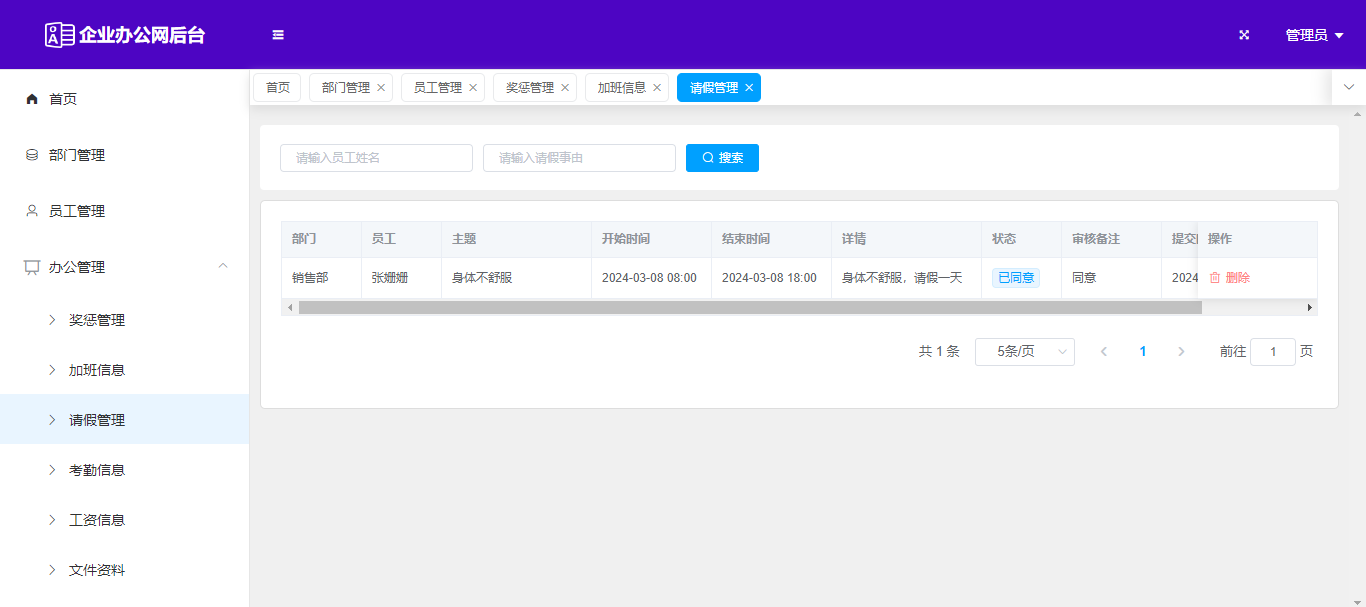Click the fullscreen toggle icon in header
Image resolution: width=1366 pixels, height=607 pixels.
coord(1244,35)
